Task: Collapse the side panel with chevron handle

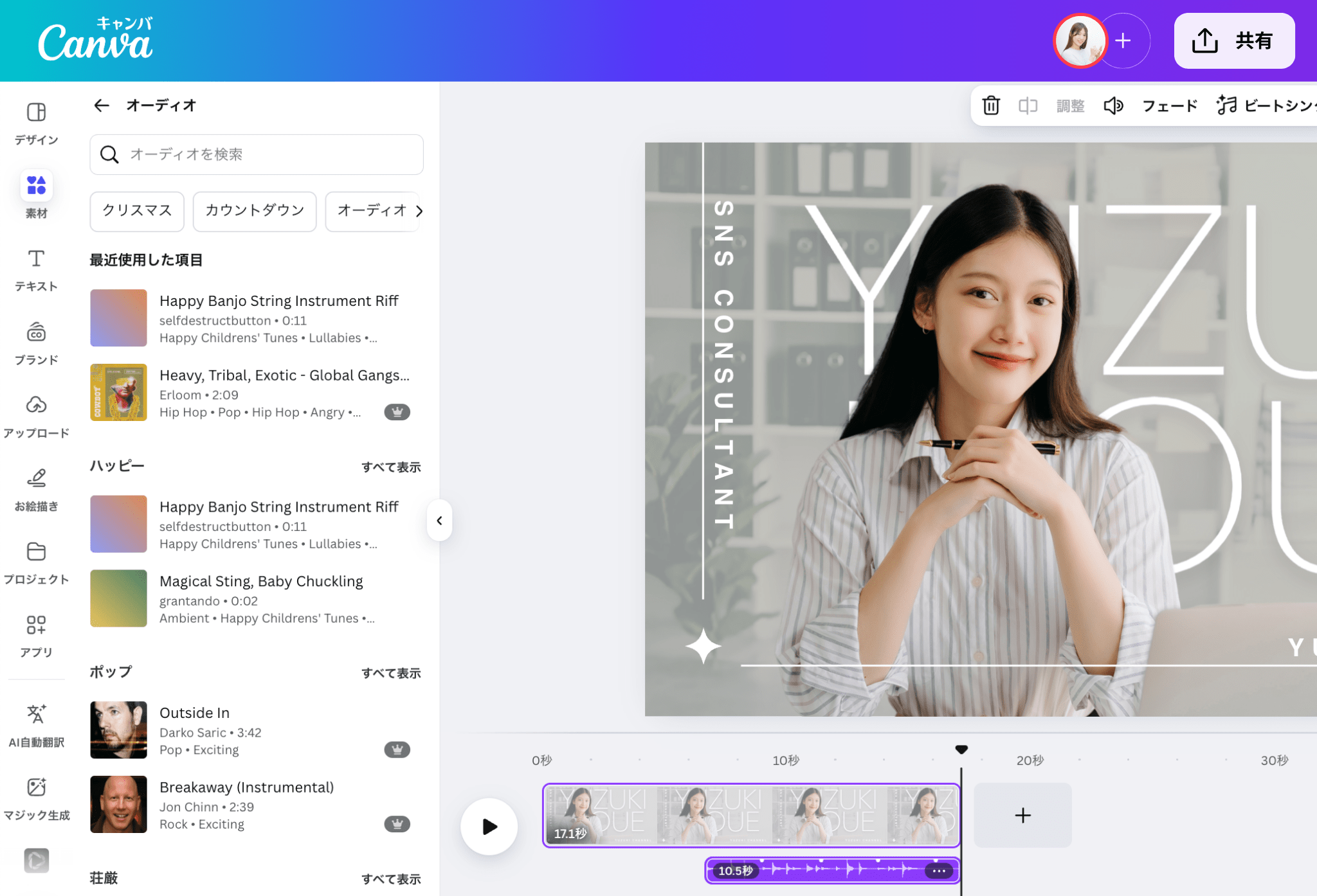Action: point(439,520)
